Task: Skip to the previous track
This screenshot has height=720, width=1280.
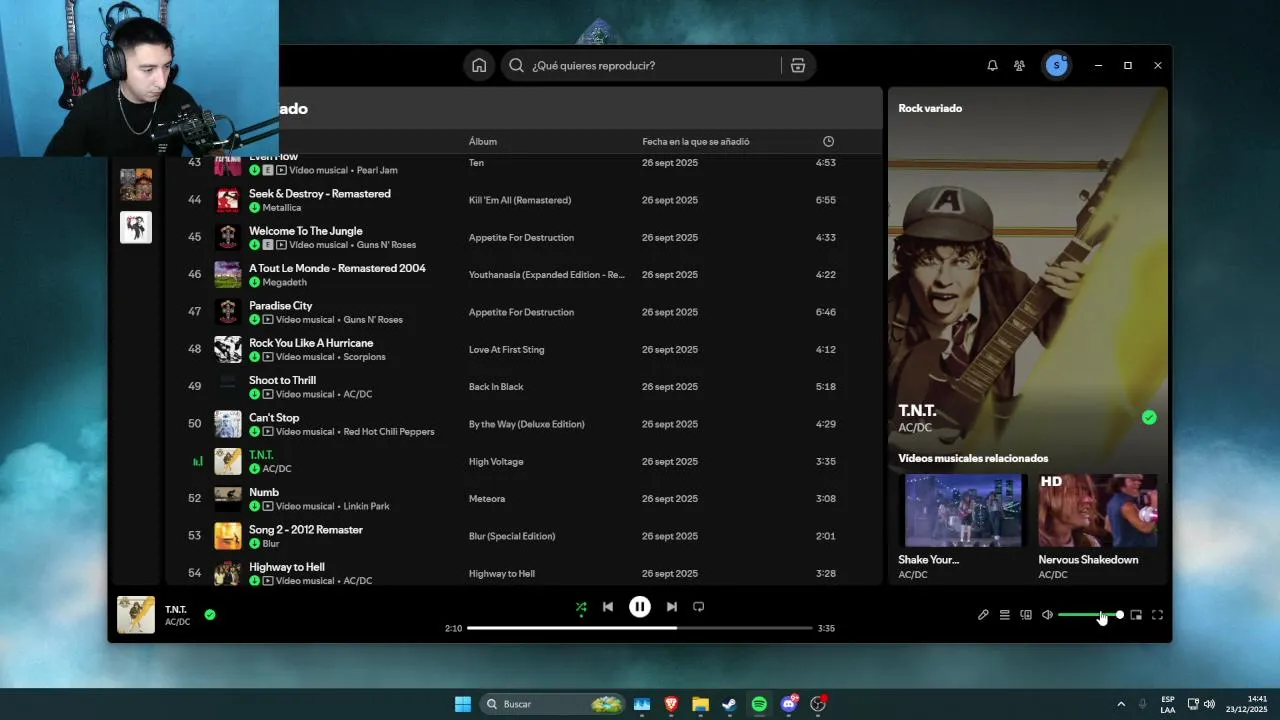Action: pyautogui.click(x=608, y=607)
